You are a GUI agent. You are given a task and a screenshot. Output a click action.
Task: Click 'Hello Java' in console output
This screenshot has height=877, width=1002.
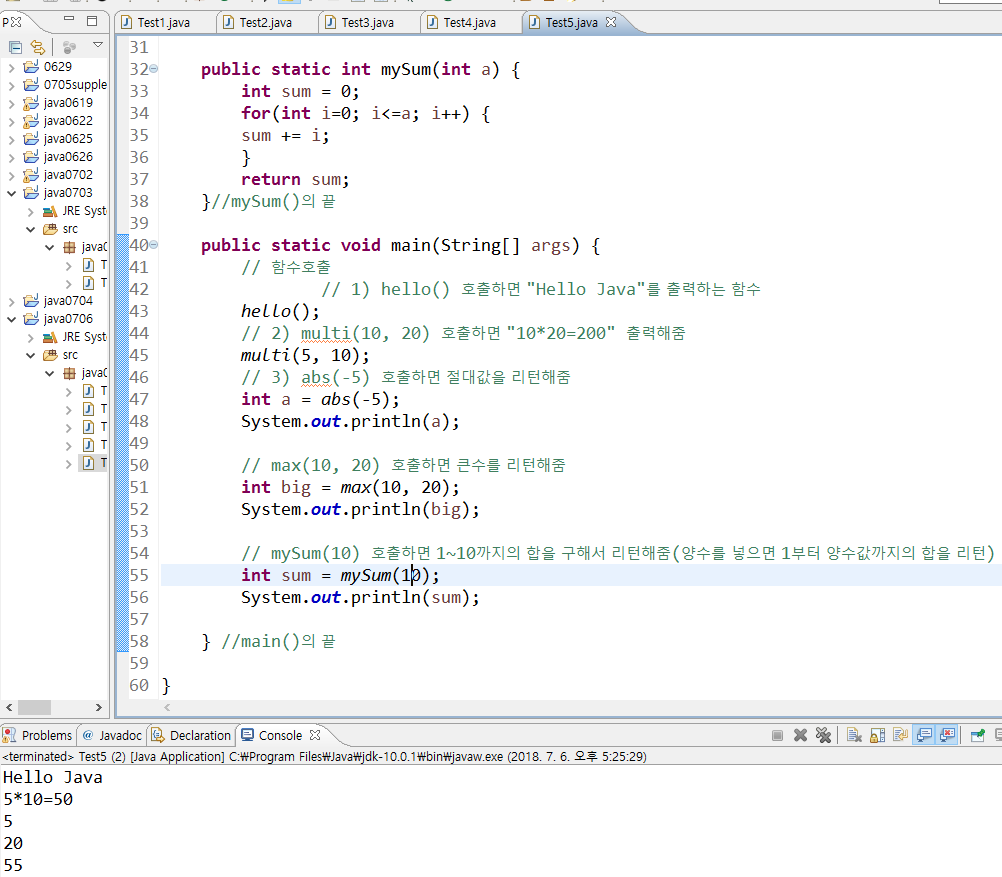coord(52,778)
